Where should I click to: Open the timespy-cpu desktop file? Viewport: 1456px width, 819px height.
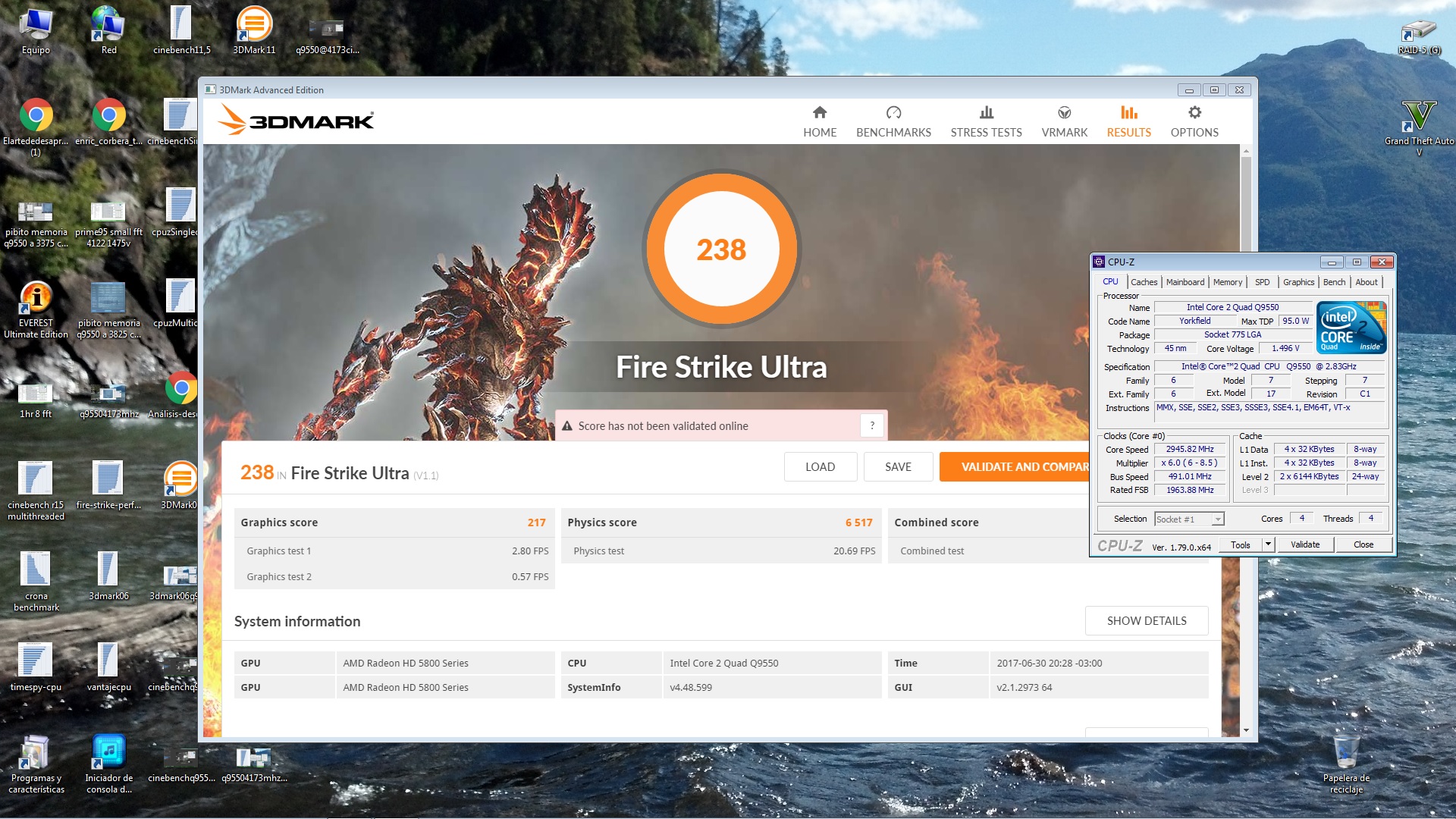(36, 666)
